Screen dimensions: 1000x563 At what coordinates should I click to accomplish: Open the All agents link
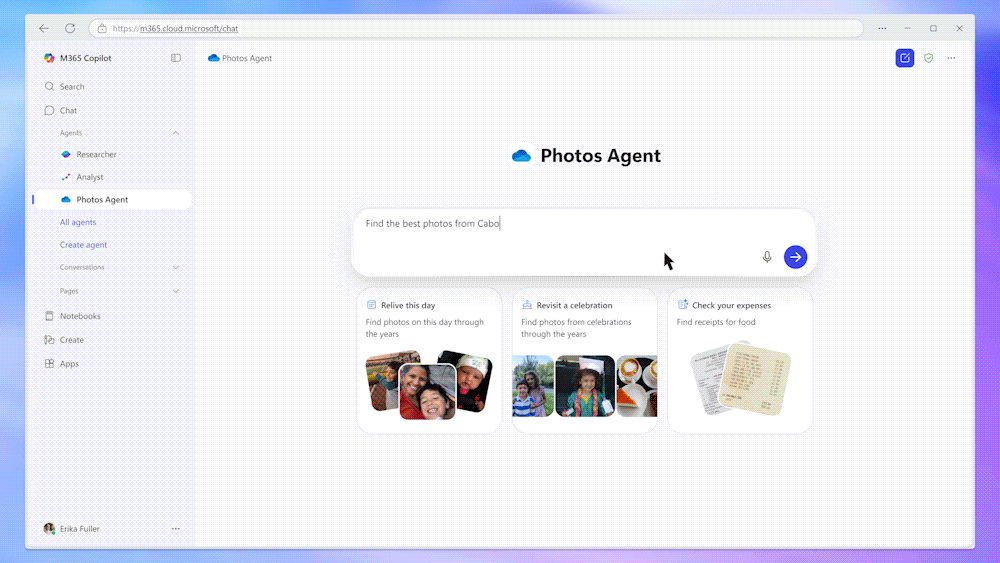(78, 222)
